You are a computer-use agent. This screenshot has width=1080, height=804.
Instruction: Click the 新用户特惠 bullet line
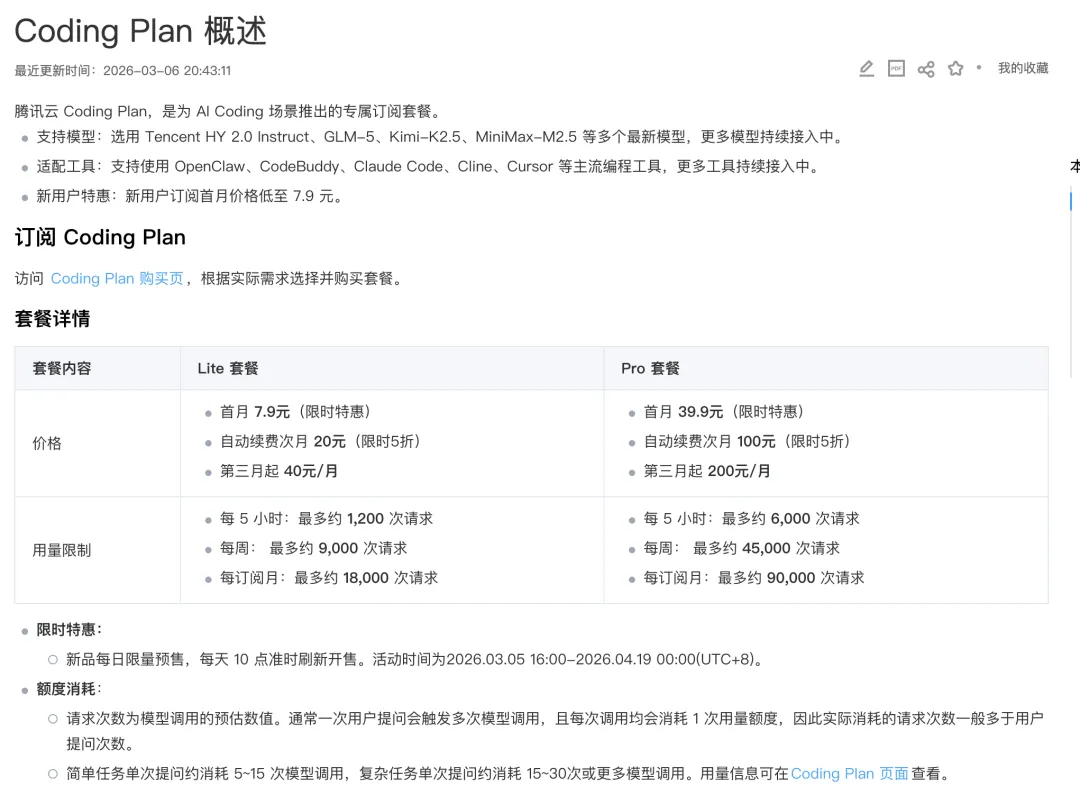tap(191, 196)
